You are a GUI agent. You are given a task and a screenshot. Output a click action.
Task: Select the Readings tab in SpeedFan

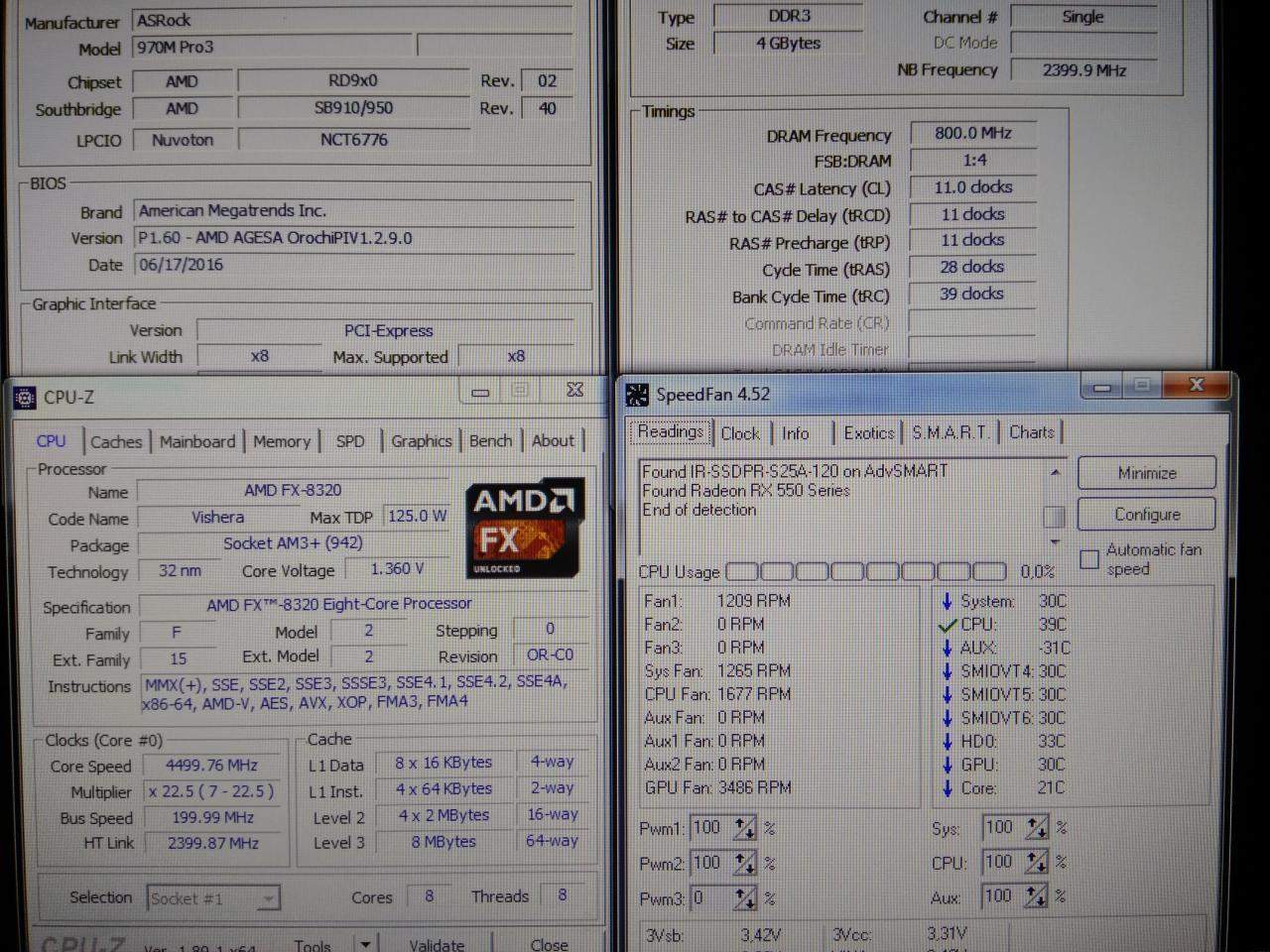tap(670, 431)
